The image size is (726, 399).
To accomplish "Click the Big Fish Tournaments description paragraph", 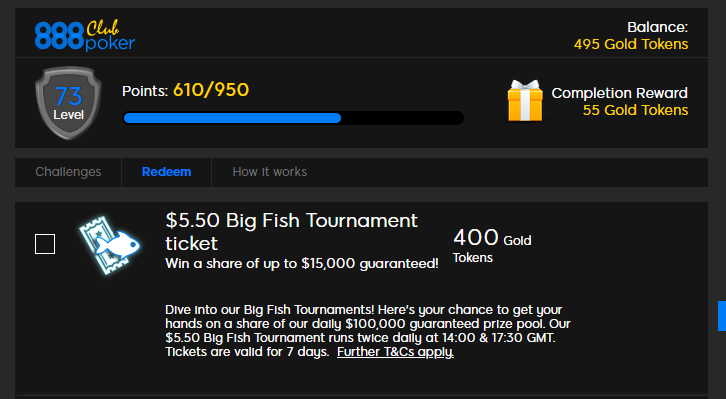I will click(x=368, y=330).
